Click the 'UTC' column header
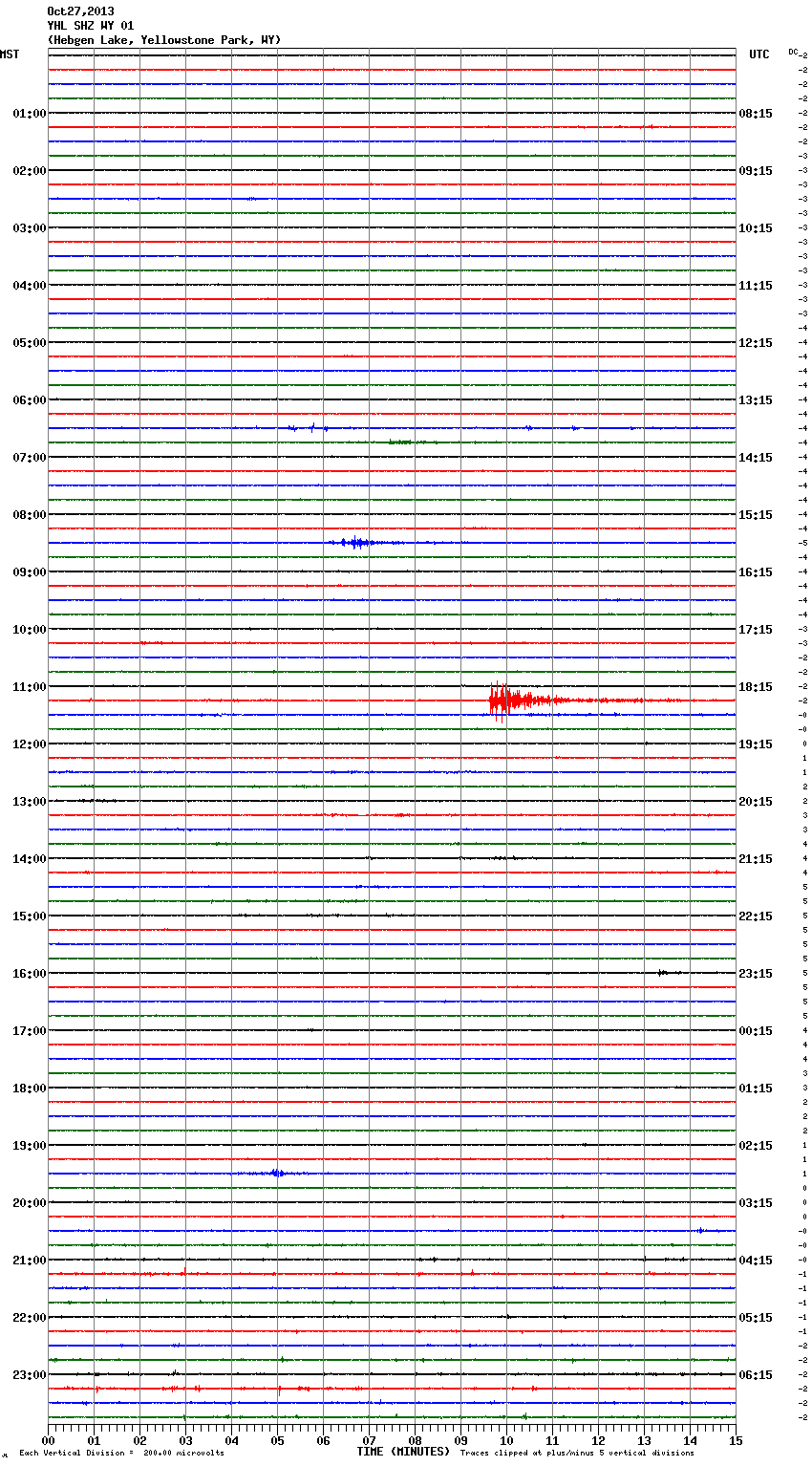The height and width of the screenshot is (1466, 812). (759, 54)
